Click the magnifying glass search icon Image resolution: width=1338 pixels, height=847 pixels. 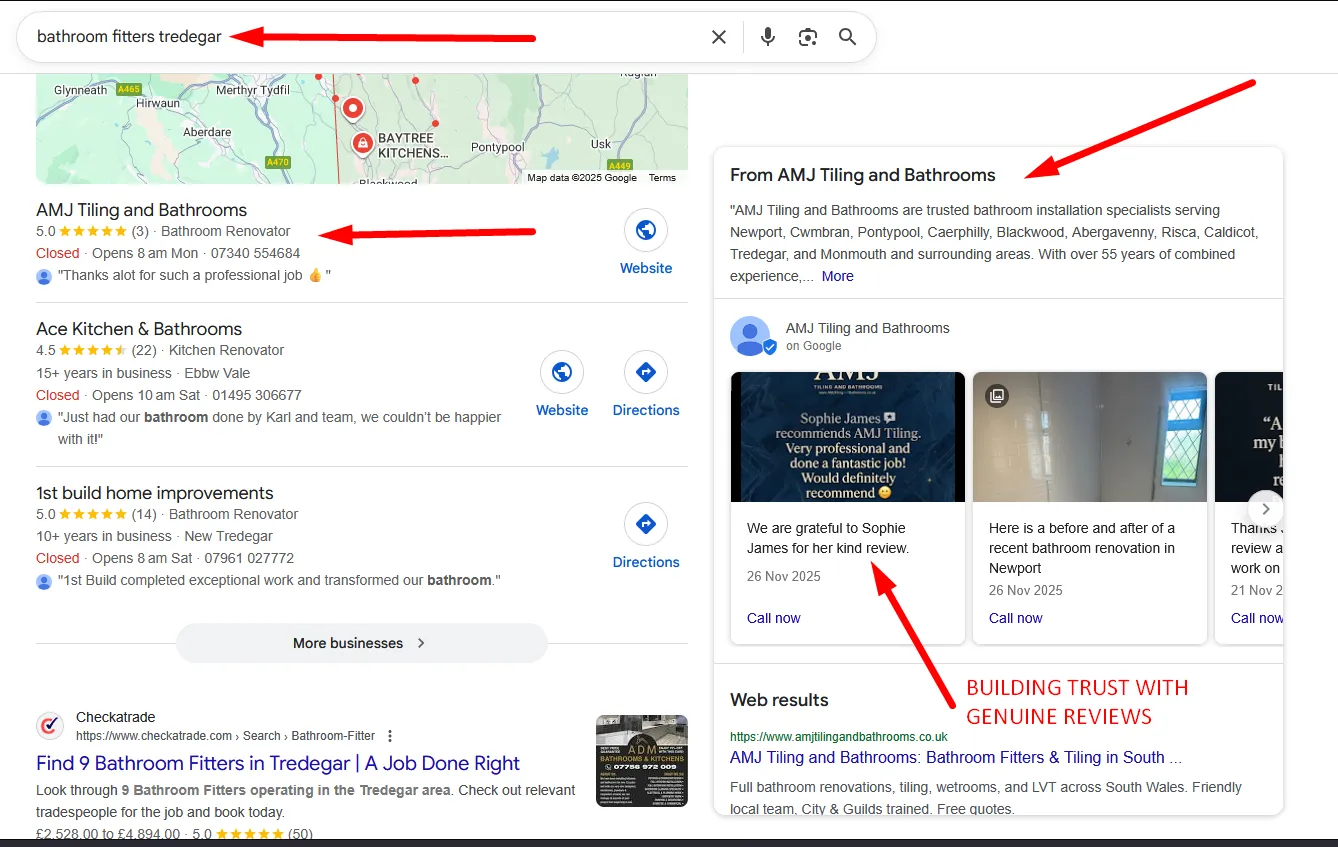click(x=847, y=37)
